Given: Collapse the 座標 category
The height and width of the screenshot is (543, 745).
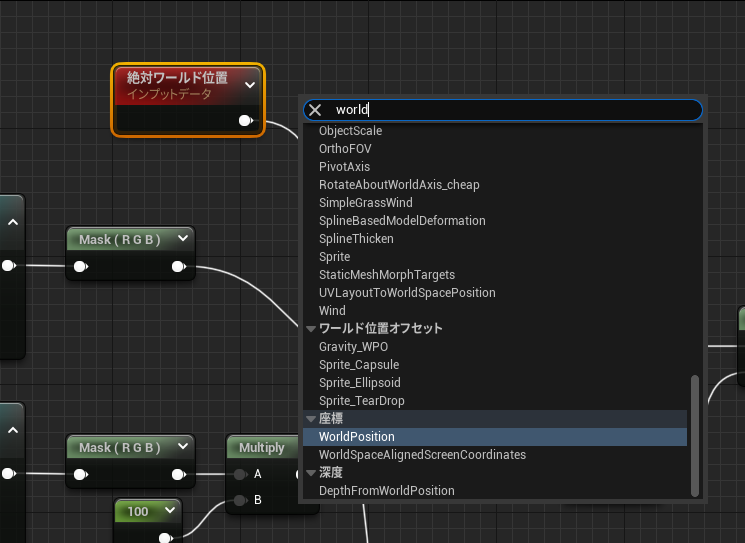Looking at the screenshot, I should [311, 419].
